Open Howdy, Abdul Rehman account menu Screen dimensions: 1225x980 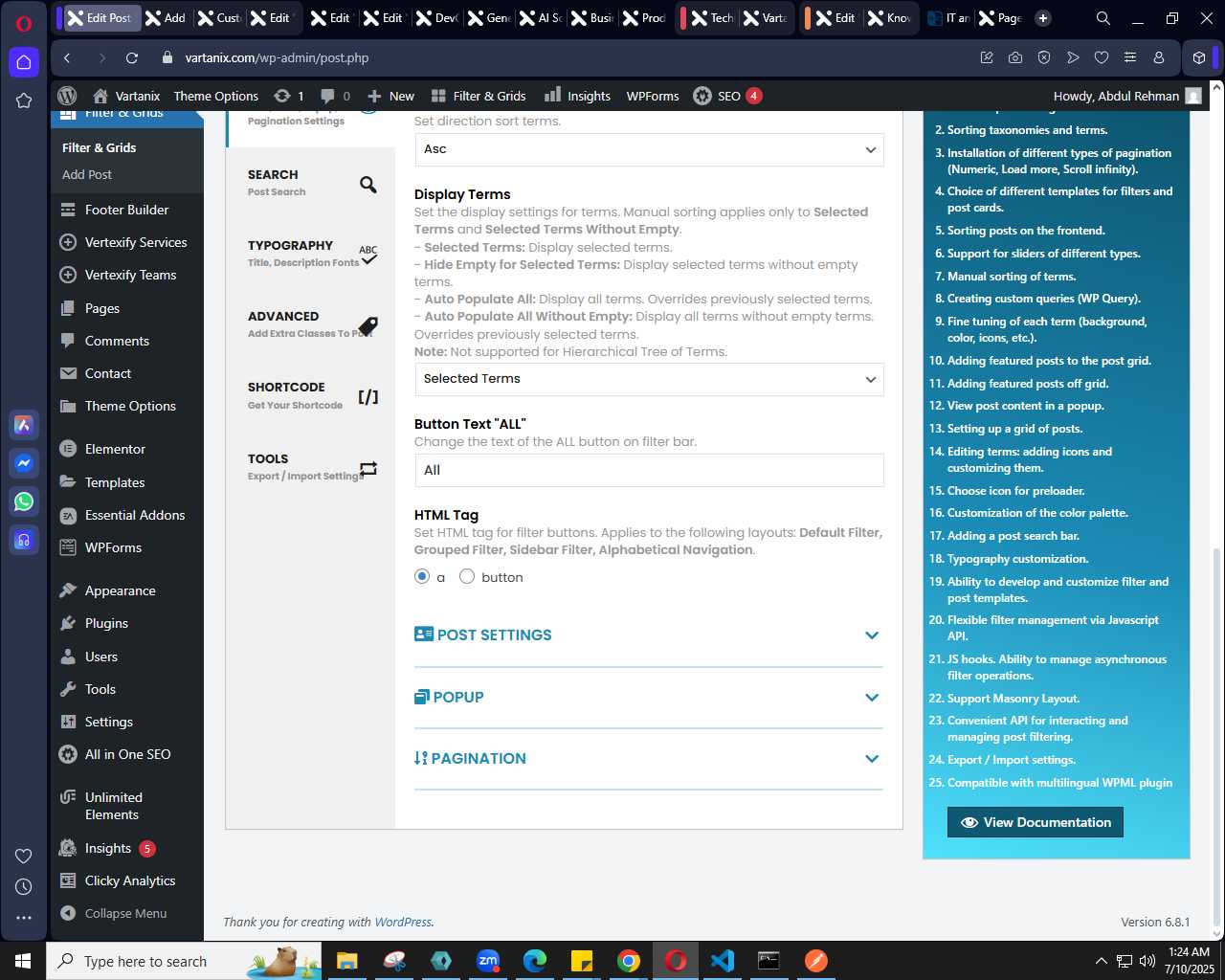tap(1127, 96)
